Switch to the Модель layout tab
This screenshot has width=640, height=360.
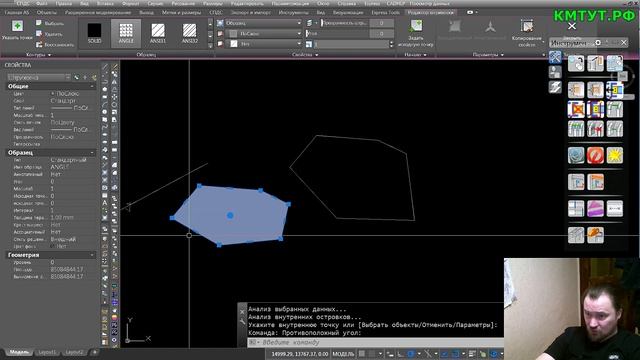(x=19, y=352)
